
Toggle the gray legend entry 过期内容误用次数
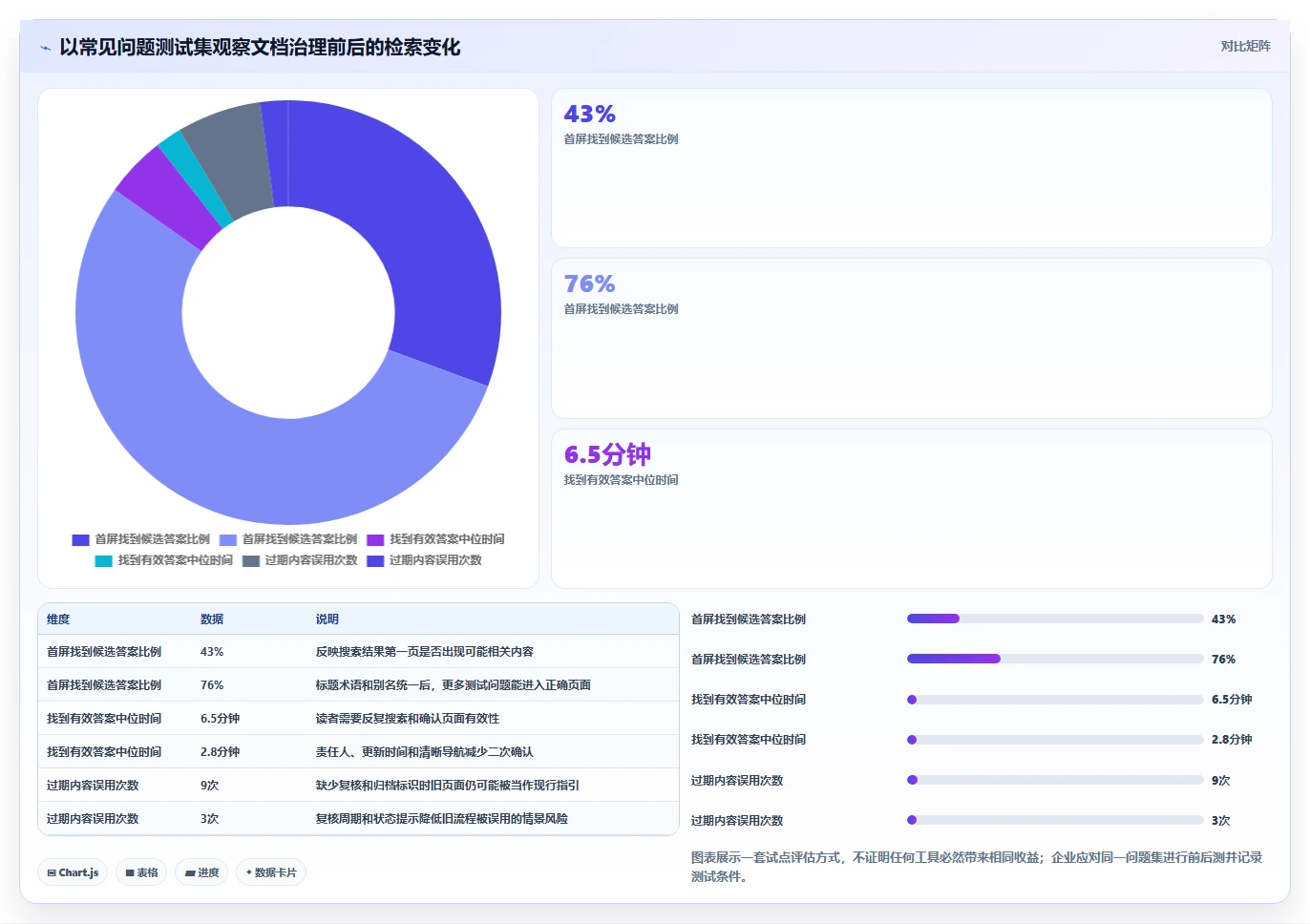point(300,560)
